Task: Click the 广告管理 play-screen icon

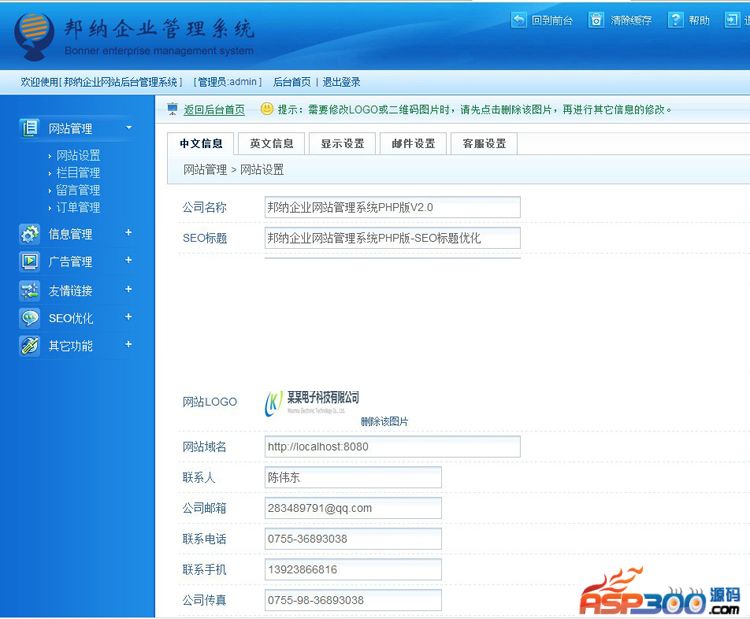Action: (x=30, y=261)
